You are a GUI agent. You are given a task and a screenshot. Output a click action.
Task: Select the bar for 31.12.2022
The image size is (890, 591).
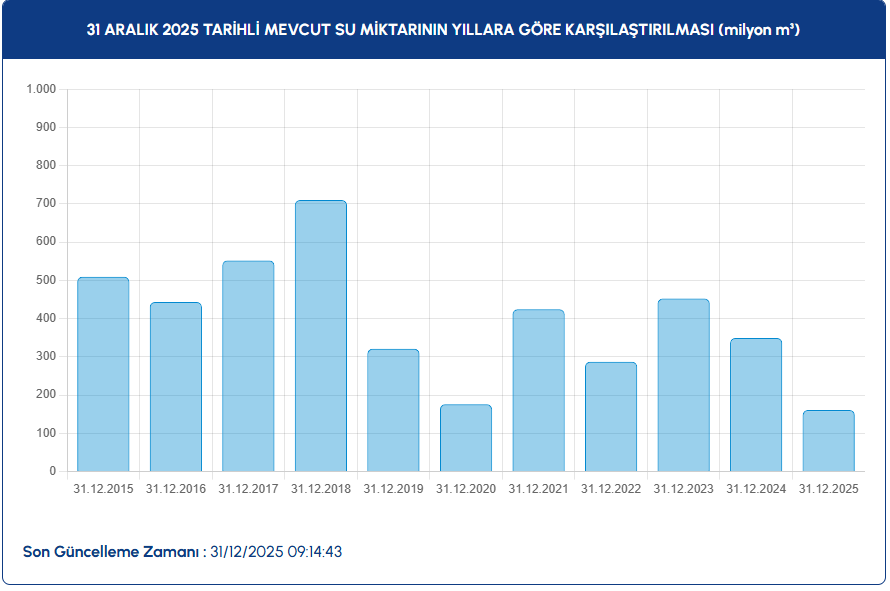611,417
